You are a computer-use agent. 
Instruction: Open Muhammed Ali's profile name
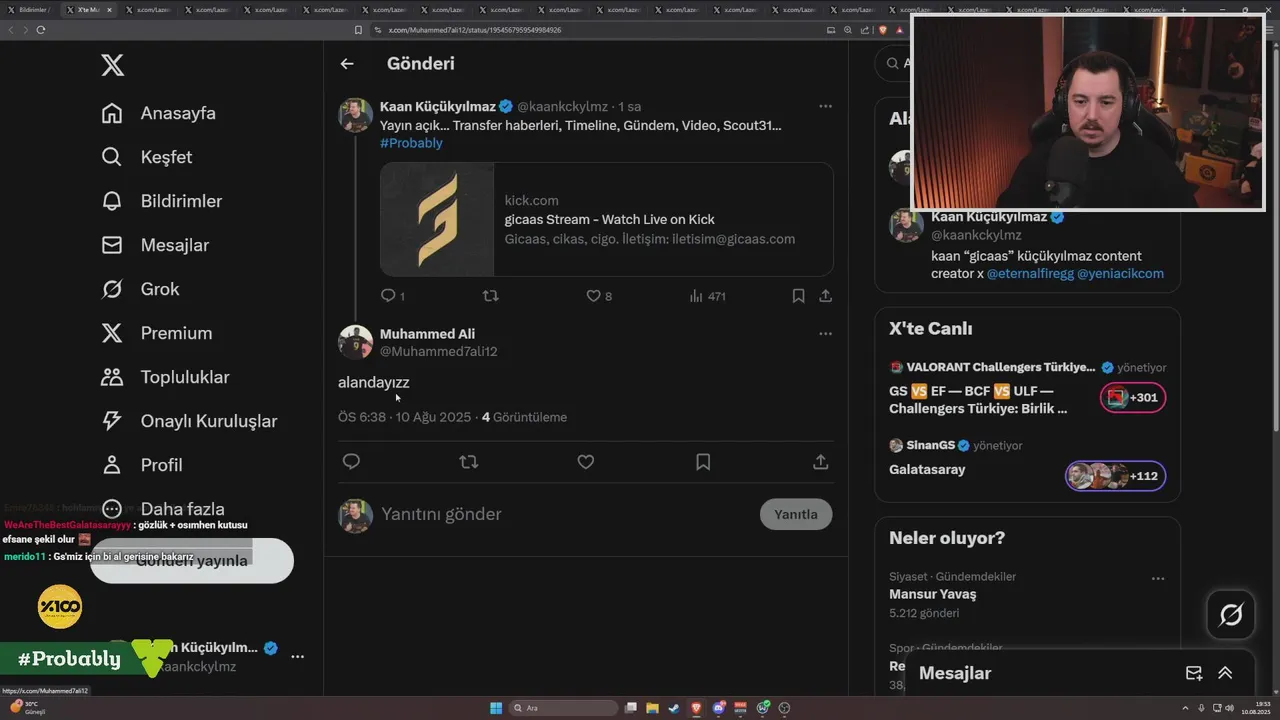click(427, 334)
